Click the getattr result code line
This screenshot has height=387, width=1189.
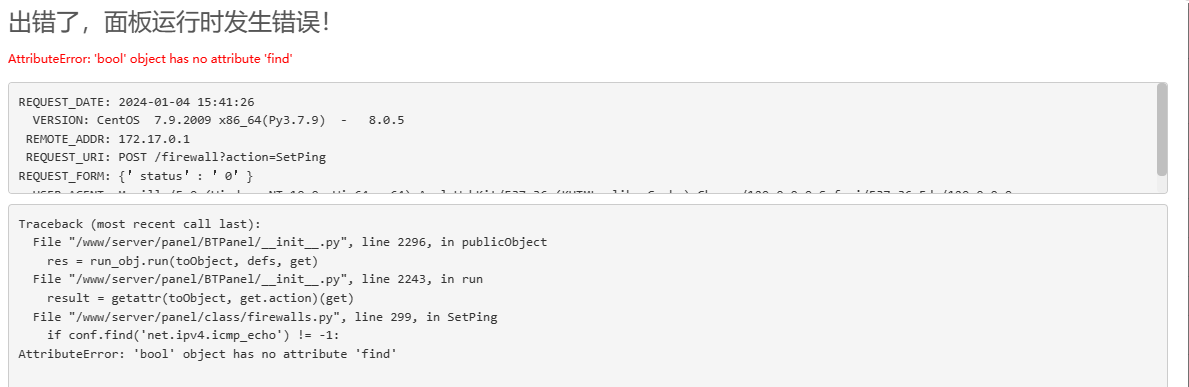200,298
